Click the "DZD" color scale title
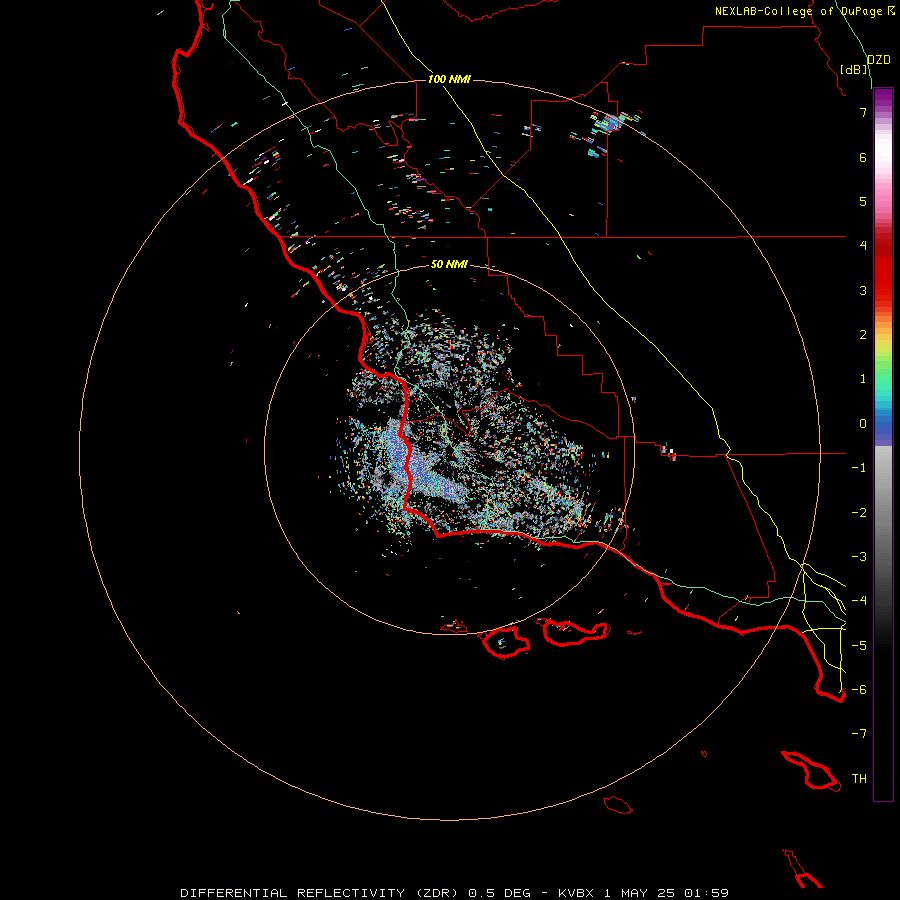 pyautogui.click(x=878, y=60)
